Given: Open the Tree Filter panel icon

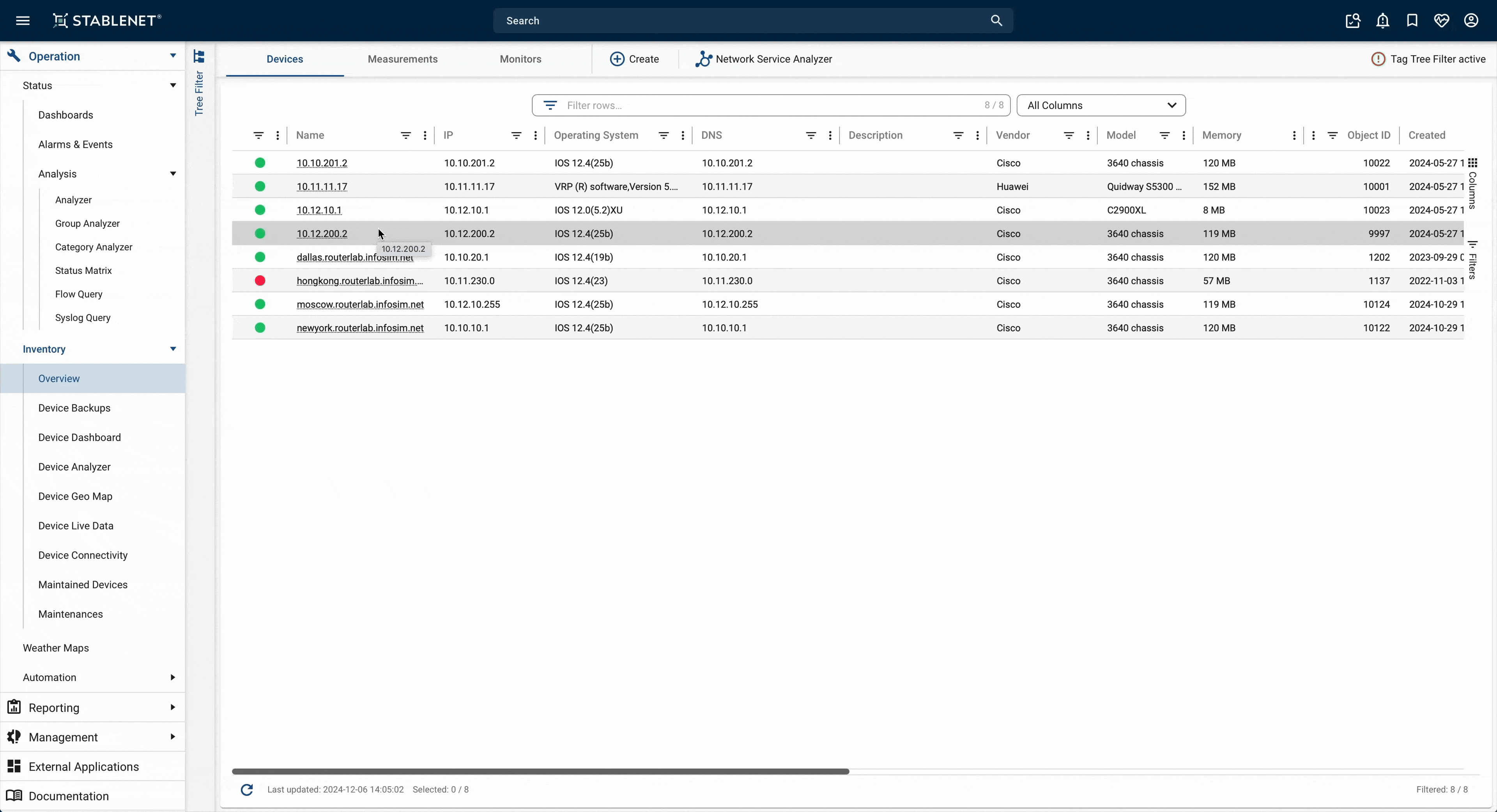Looking at the screenshot, I should (x=199, y=56).
